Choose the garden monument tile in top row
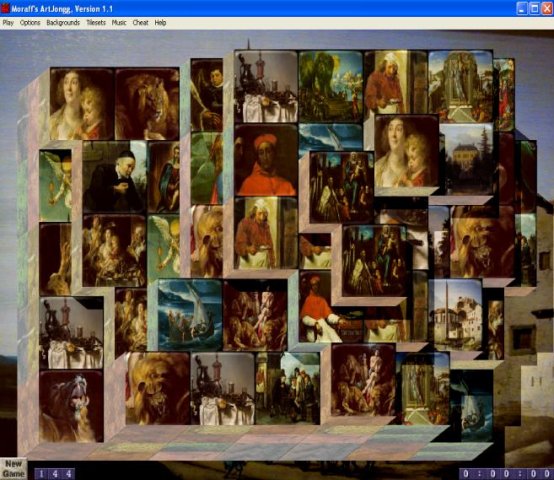 460,87
